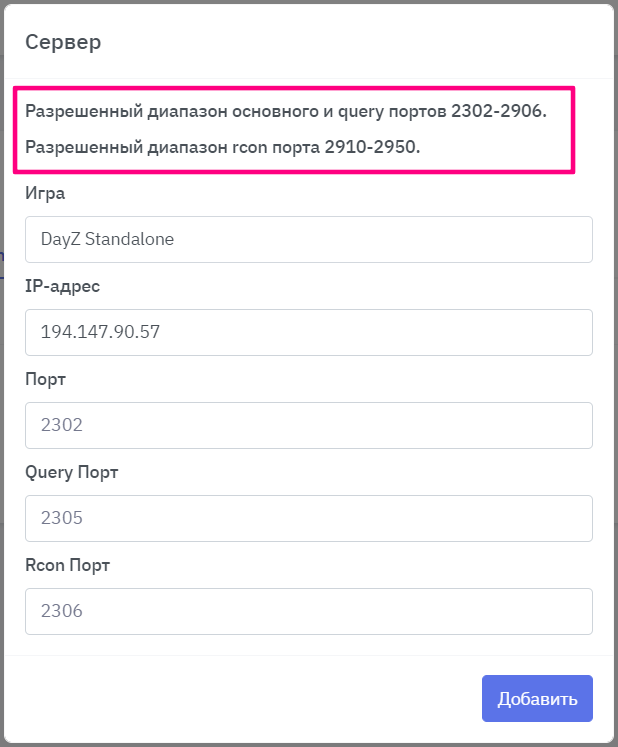The image size is (618, 747).
Task: Click the Query Порт label text
Action: point(72,472)
